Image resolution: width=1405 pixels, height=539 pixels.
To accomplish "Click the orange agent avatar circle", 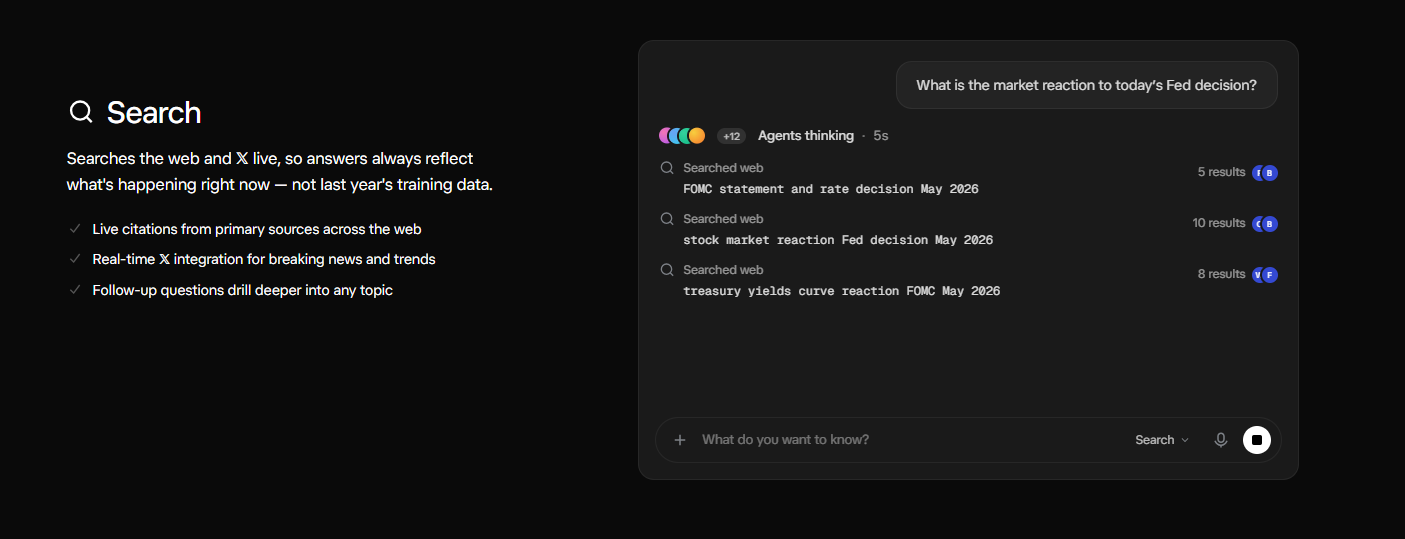I will point(697,136).
